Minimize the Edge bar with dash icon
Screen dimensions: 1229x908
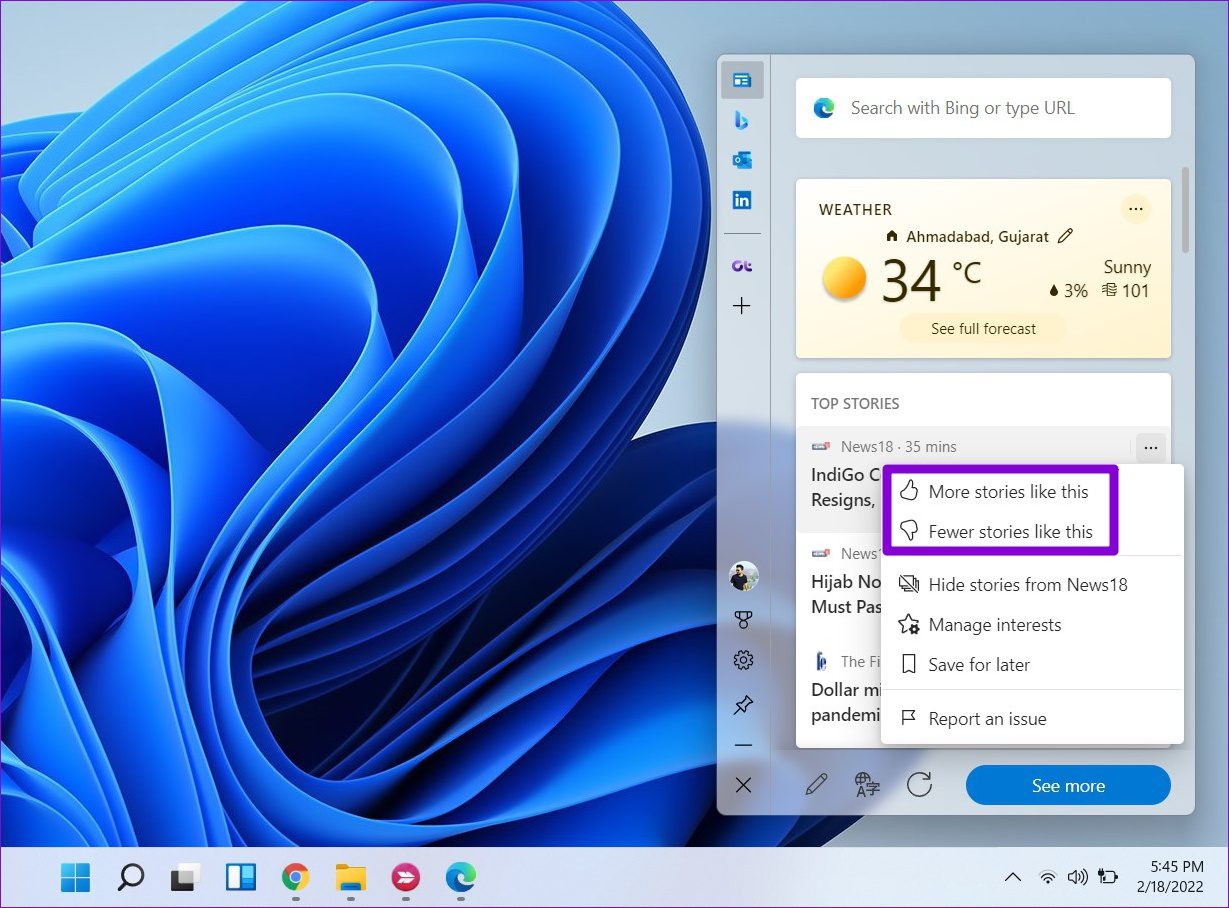pyautogui.click(x=743, y=745)
